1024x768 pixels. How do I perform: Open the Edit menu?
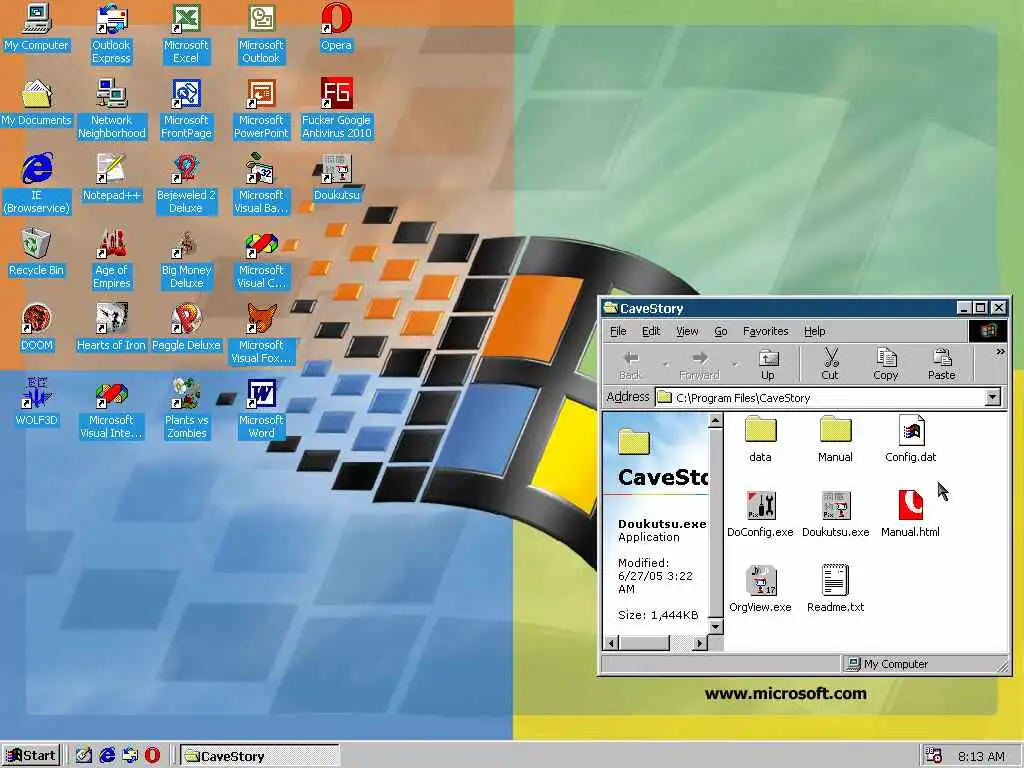651,331
